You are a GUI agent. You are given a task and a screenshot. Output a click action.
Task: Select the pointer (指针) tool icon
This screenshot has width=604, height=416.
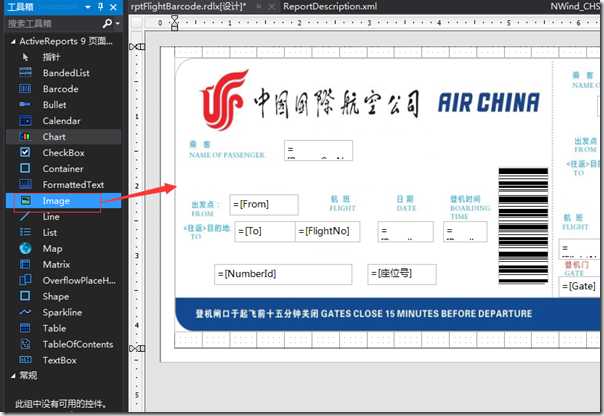25,57
